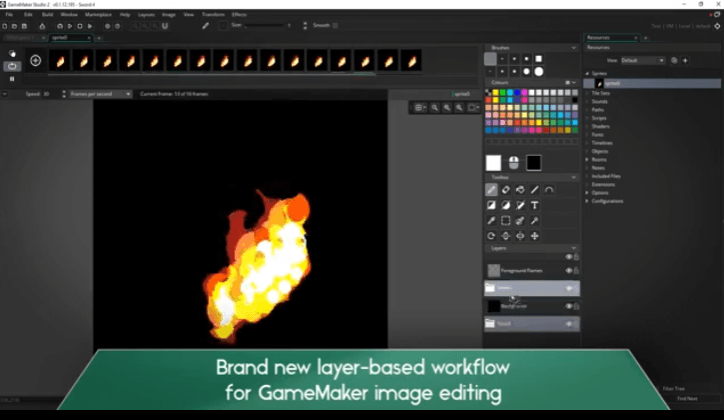Collapse the Colours panel chevron
This screenshot has width=724, height=420.
(574, 83)
